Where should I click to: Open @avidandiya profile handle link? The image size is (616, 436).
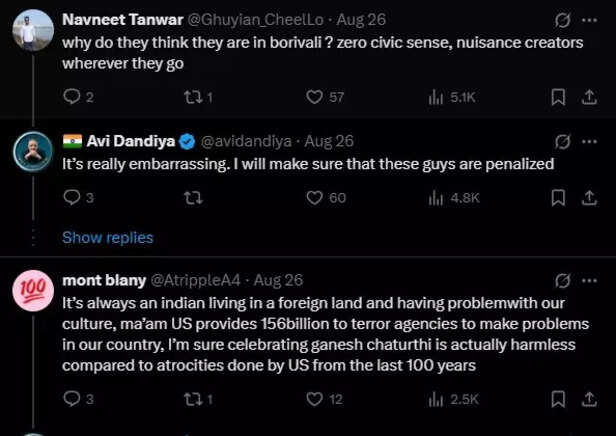(x=250, y=141)
